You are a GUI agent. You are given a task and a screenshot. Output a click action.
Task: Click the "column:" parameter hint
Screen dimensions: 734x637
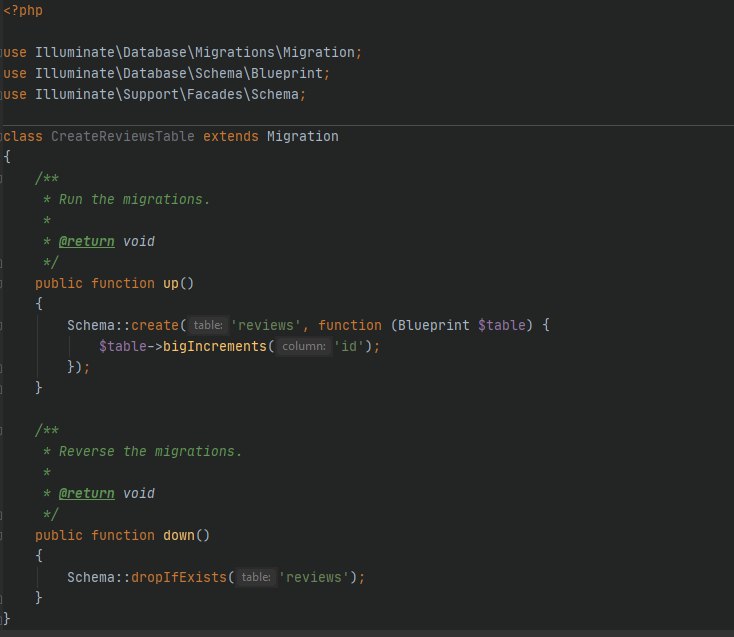pos(304,346)
